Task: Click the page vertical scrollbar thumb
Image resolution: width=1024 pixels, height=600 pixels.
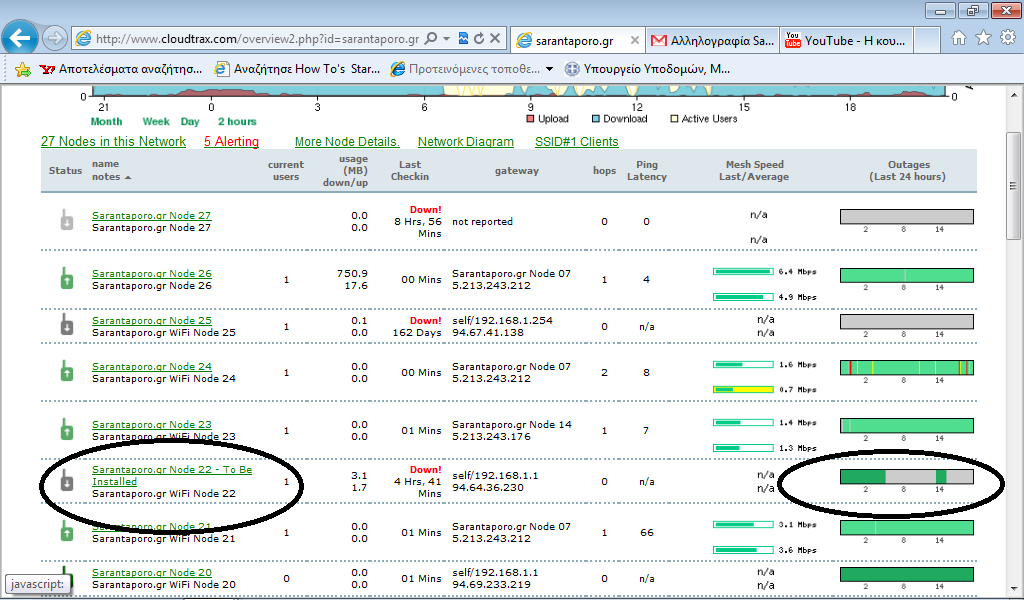Action: click(1013, 186)
